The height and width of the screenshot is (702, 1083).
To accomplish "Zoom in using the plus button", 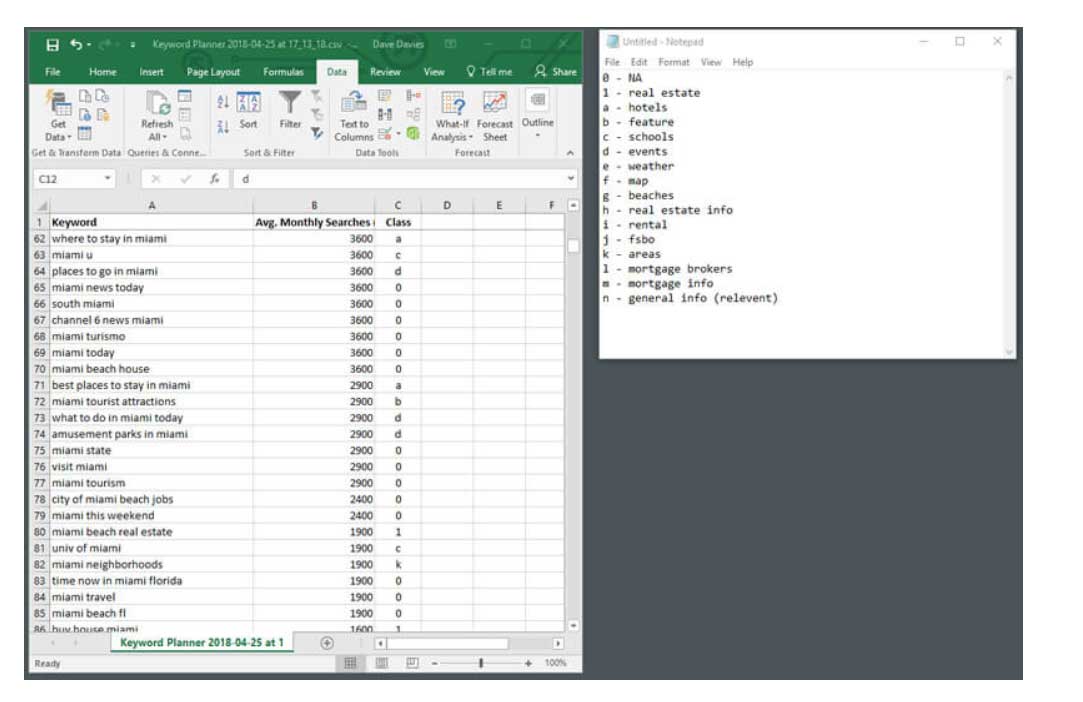I will click(528, 663).
